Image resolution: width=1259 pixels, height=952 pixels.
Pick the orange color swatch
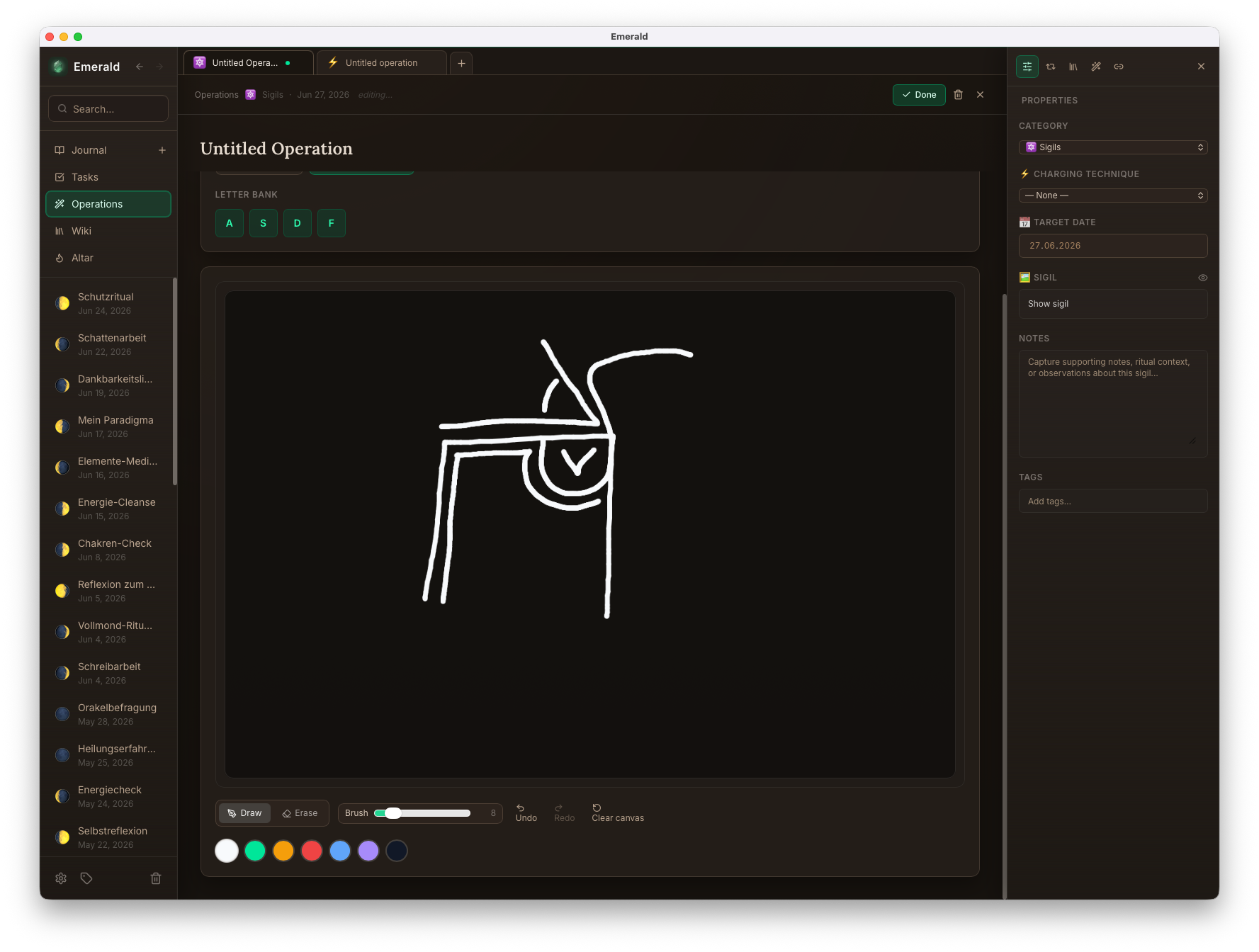tap(283, 851)
